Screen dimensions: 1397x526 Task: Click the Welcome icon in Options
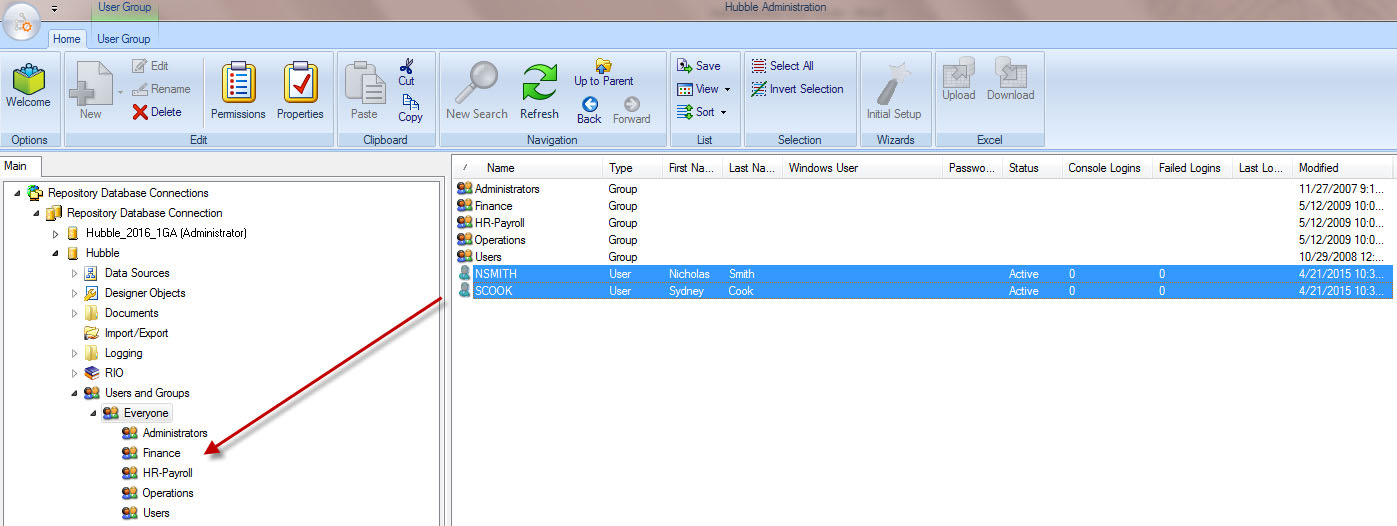[28, 82]
